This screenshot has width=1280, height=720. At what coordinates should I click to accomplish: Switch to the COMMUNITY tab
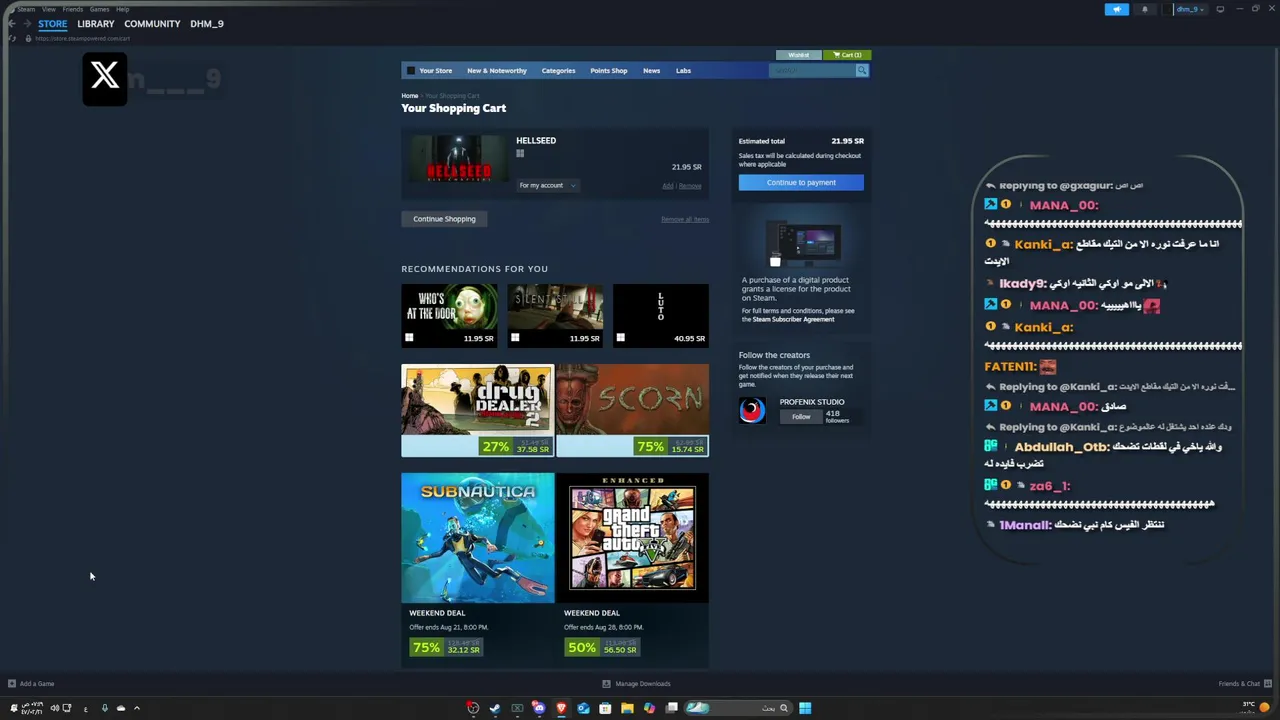[x=152, y=24]
